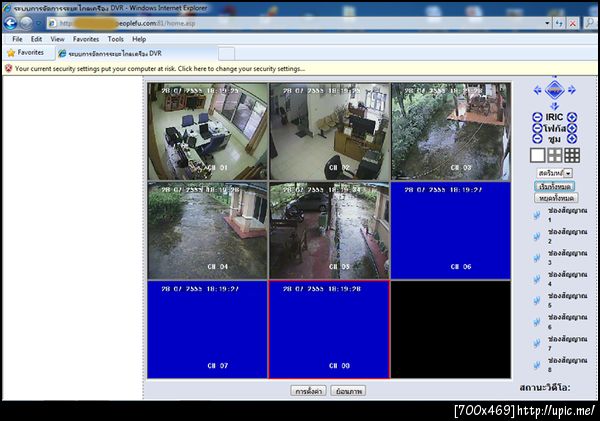Click the address bar URL field
The image size is (600, 421).
point(295,24)
